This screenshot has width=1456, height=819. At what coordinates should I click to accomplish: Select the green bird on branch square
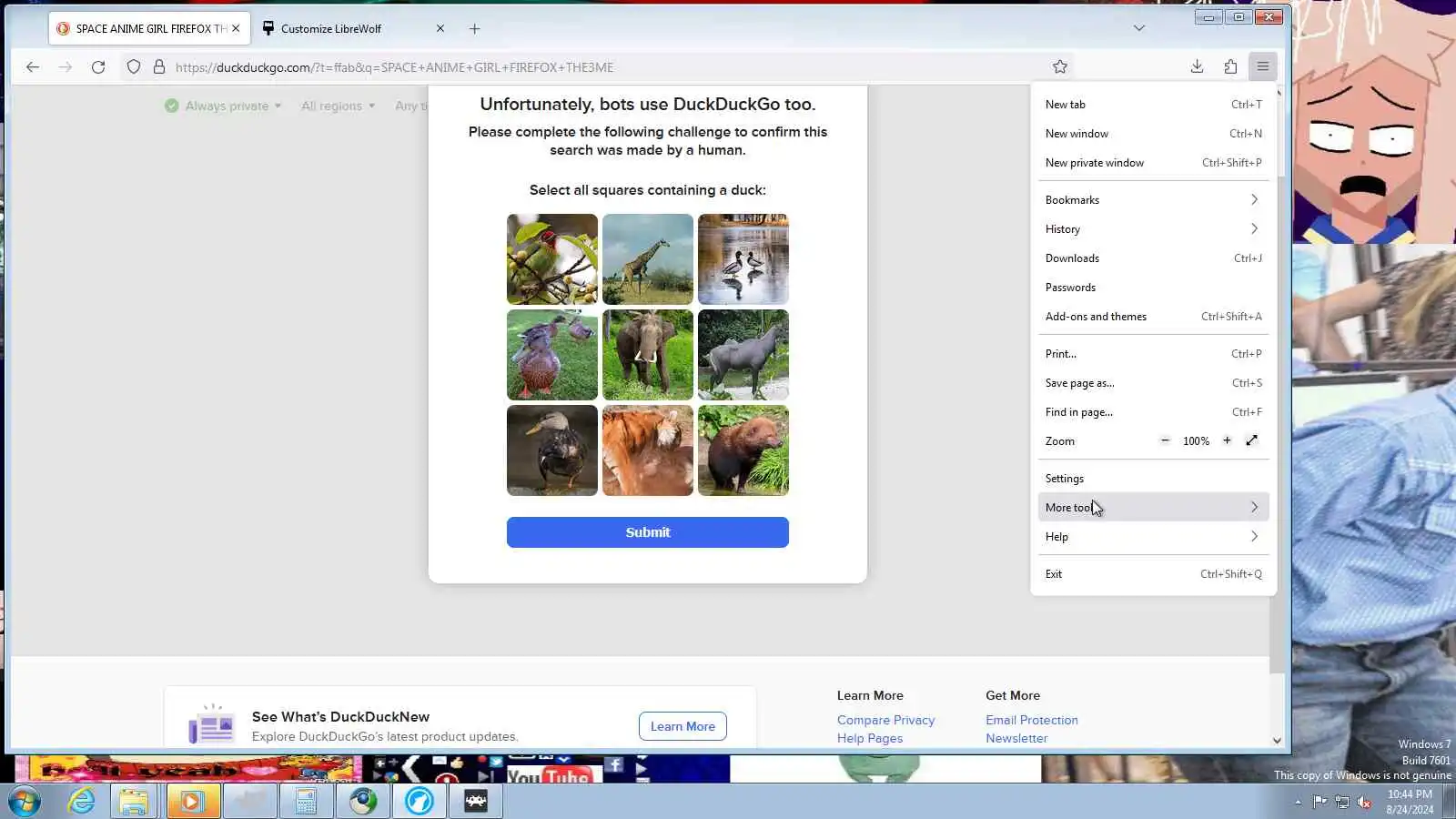click(x=552, y=259)
